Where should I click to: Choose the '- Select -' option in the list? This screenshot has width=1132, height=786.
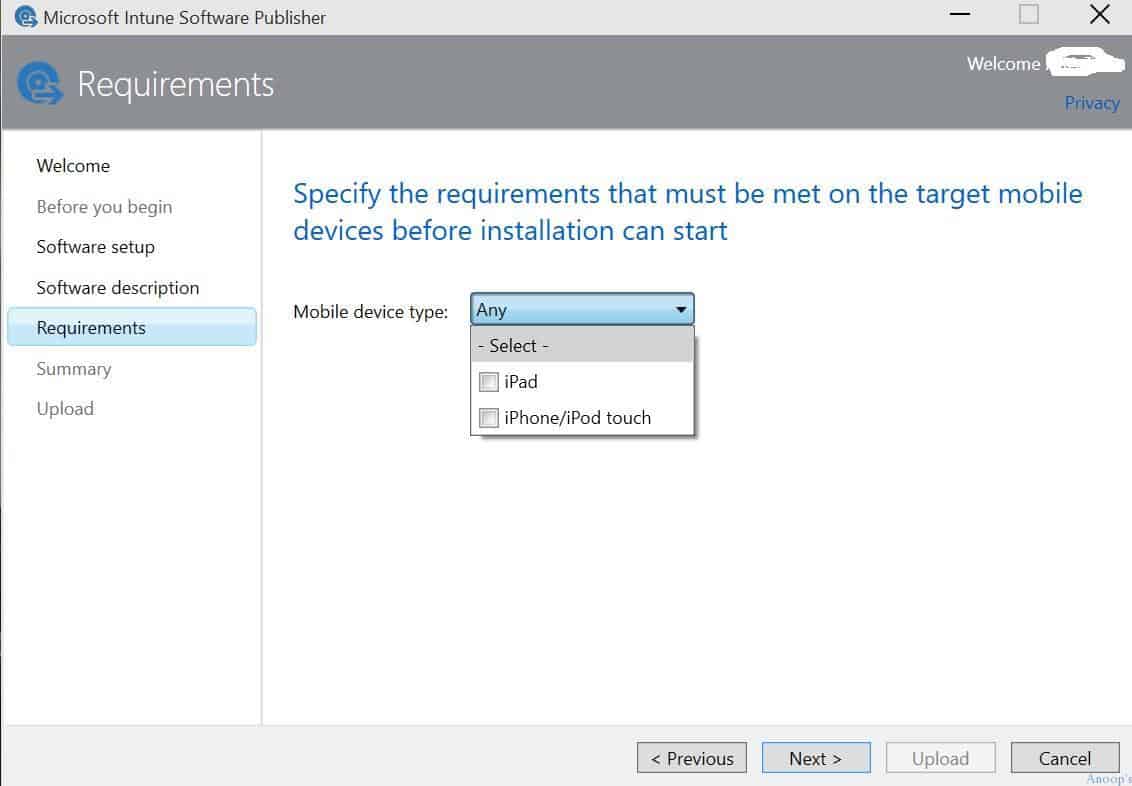tap(582, 346)
